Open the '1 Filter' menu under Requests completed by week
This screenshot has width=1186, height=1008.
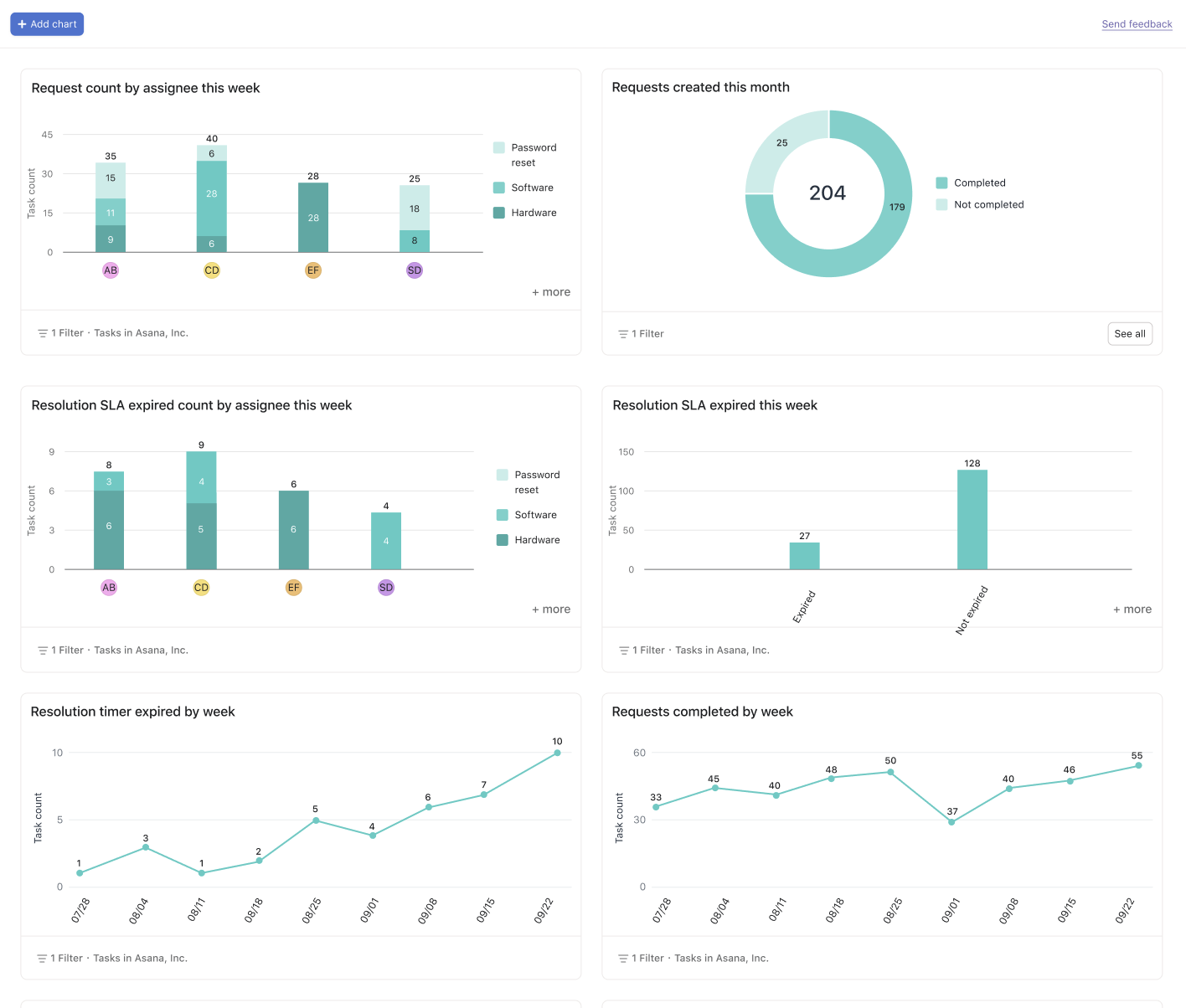pos(649,958)
